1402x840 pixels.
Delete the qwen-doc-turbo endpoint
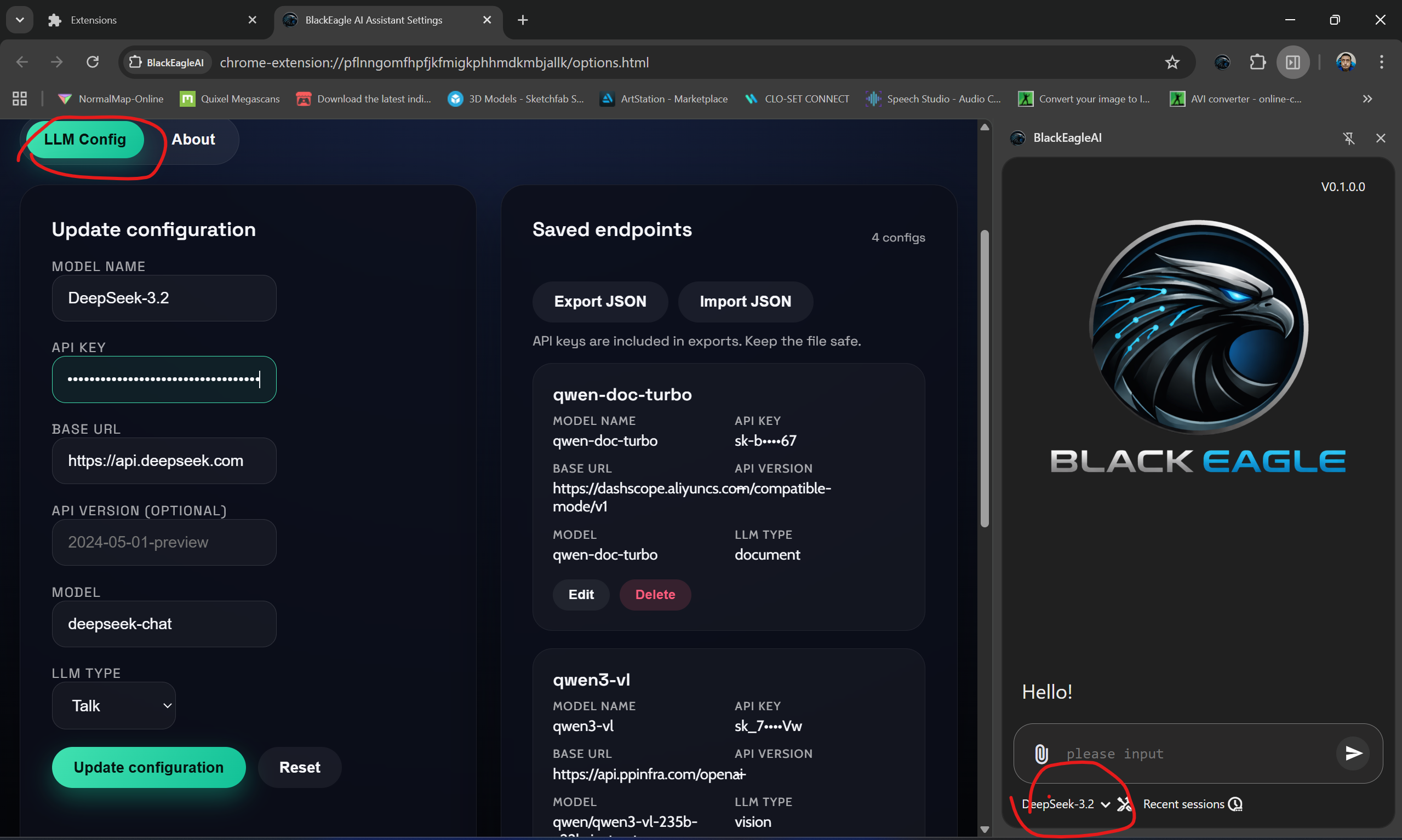point(655,594)
